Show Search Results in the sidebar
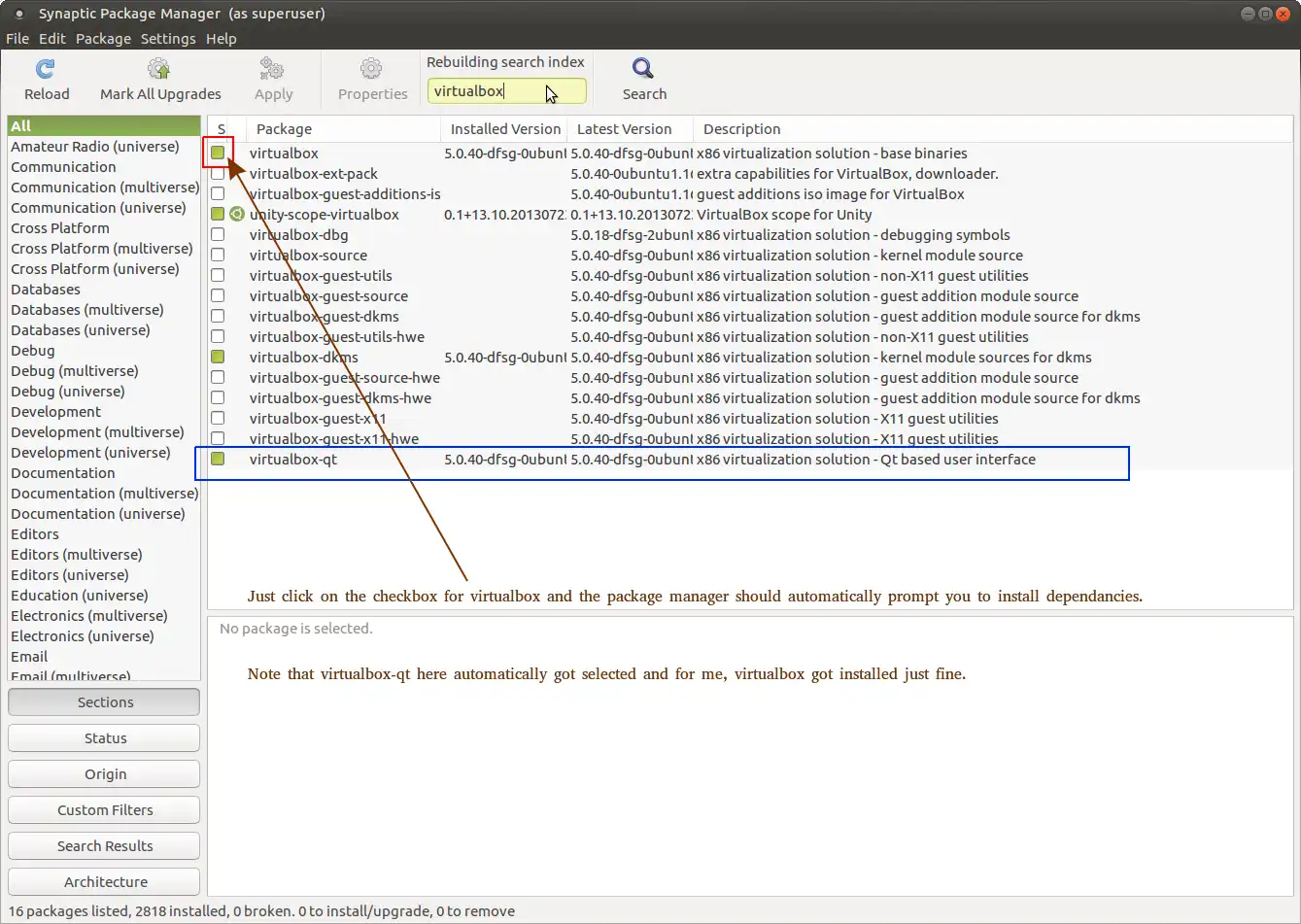 pyautogui.click(x=104, y=846)
